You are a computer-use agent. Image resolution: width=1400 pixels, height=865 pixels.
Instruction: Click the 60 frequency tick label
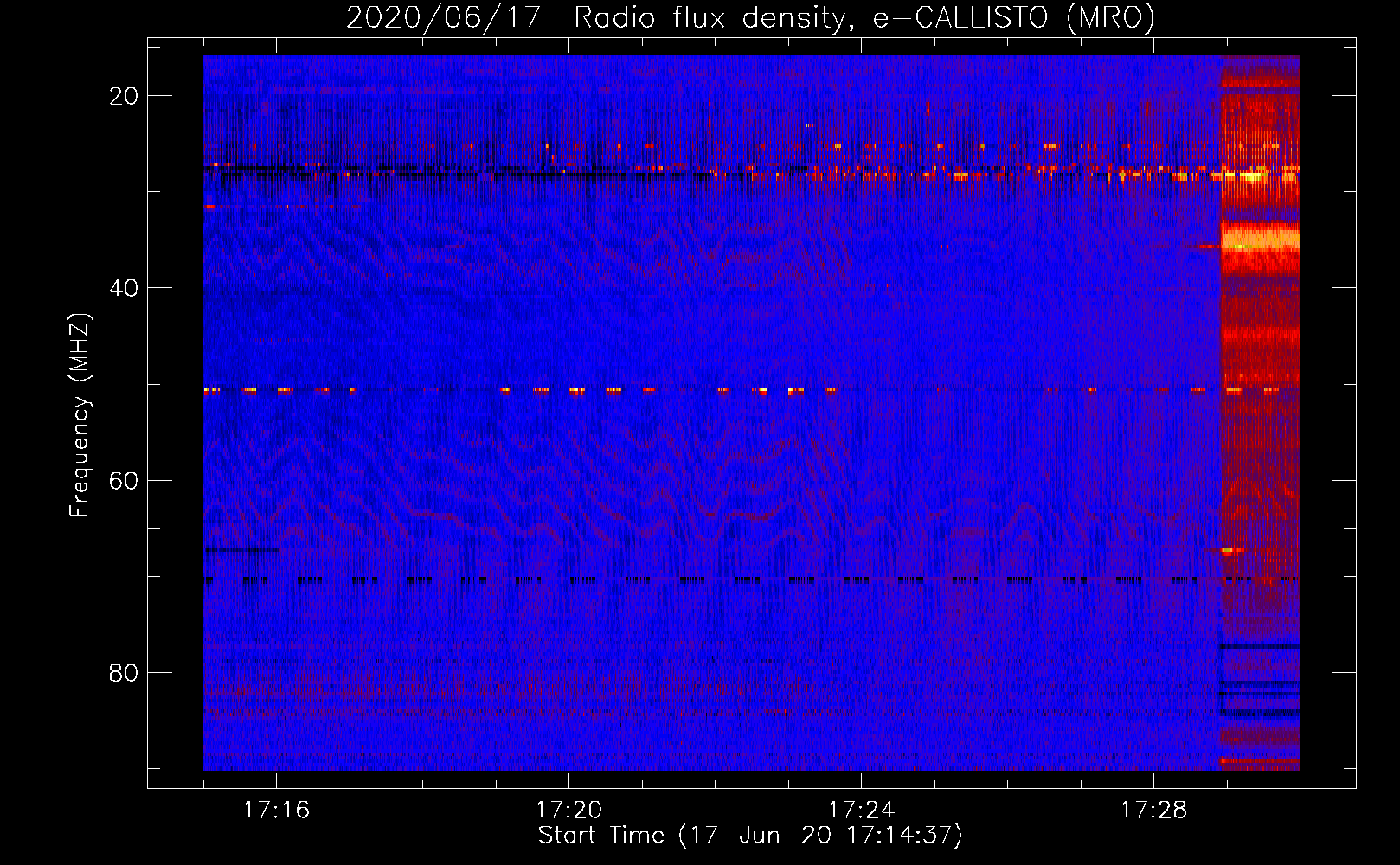tap(124, 480)
